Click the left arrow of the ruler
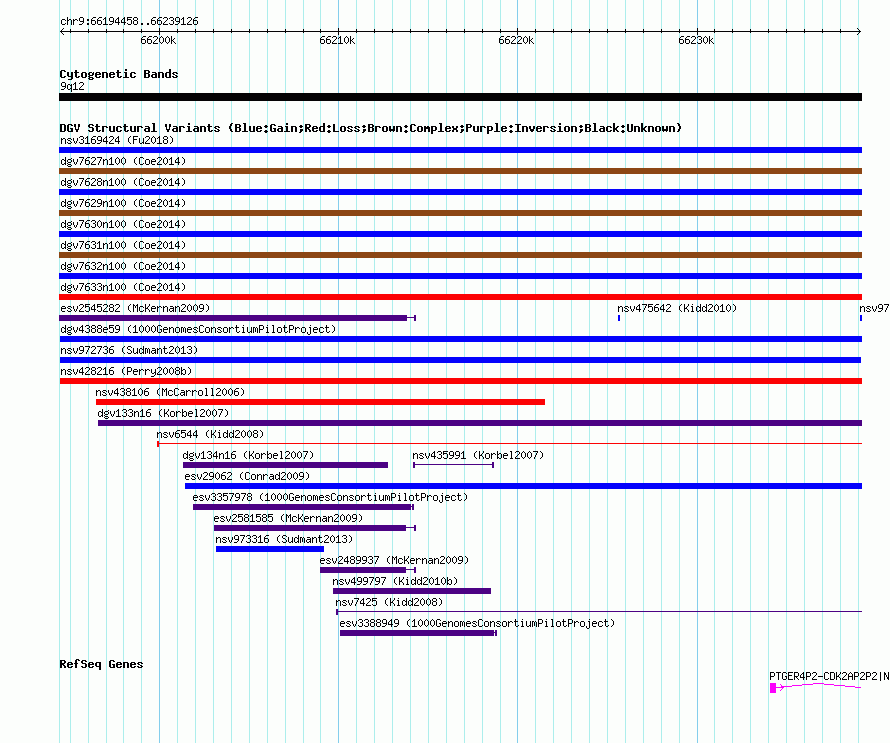890x743 pixels. click(x=63, y=32)
